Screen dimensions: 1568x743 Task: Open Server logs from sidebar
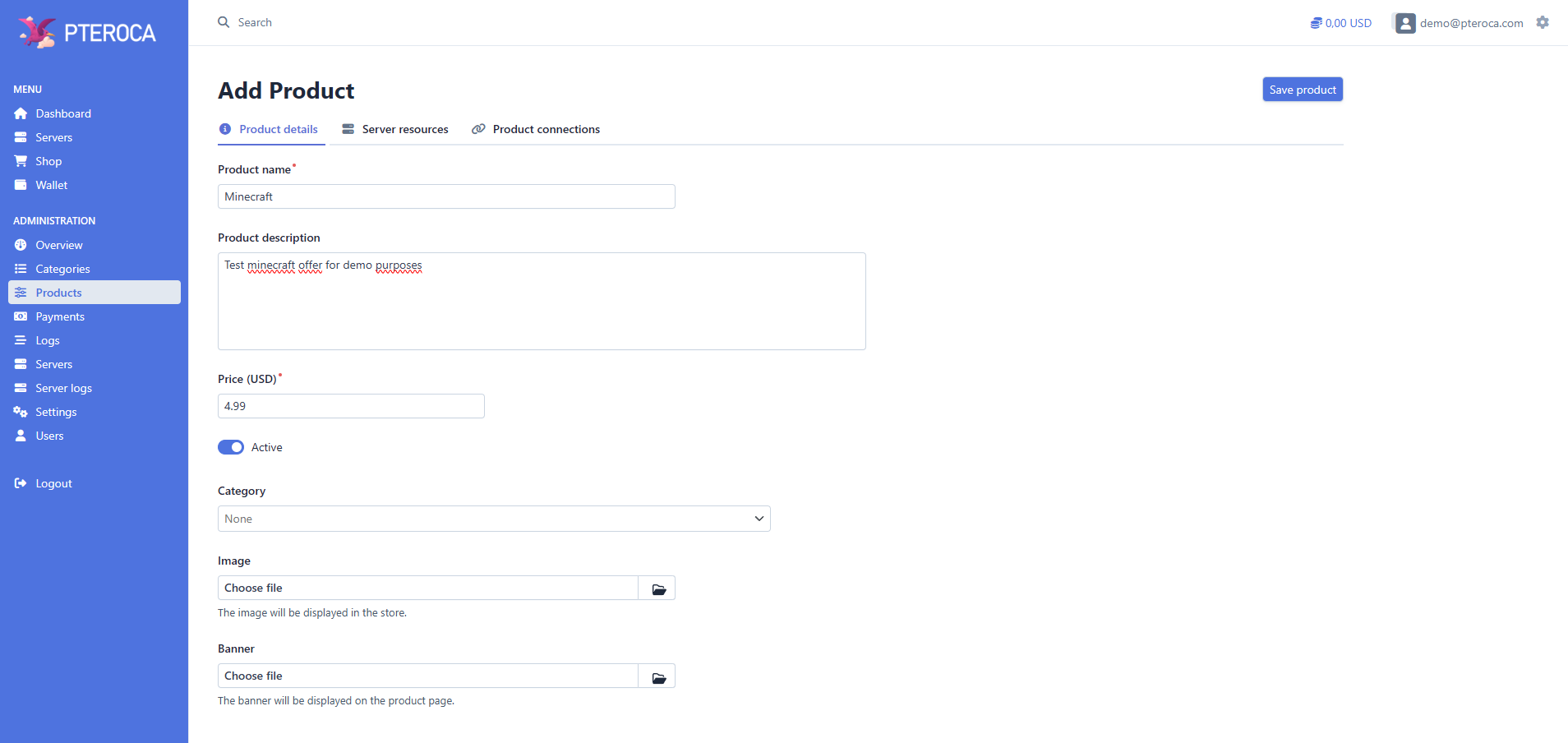[x=63, y=388]
